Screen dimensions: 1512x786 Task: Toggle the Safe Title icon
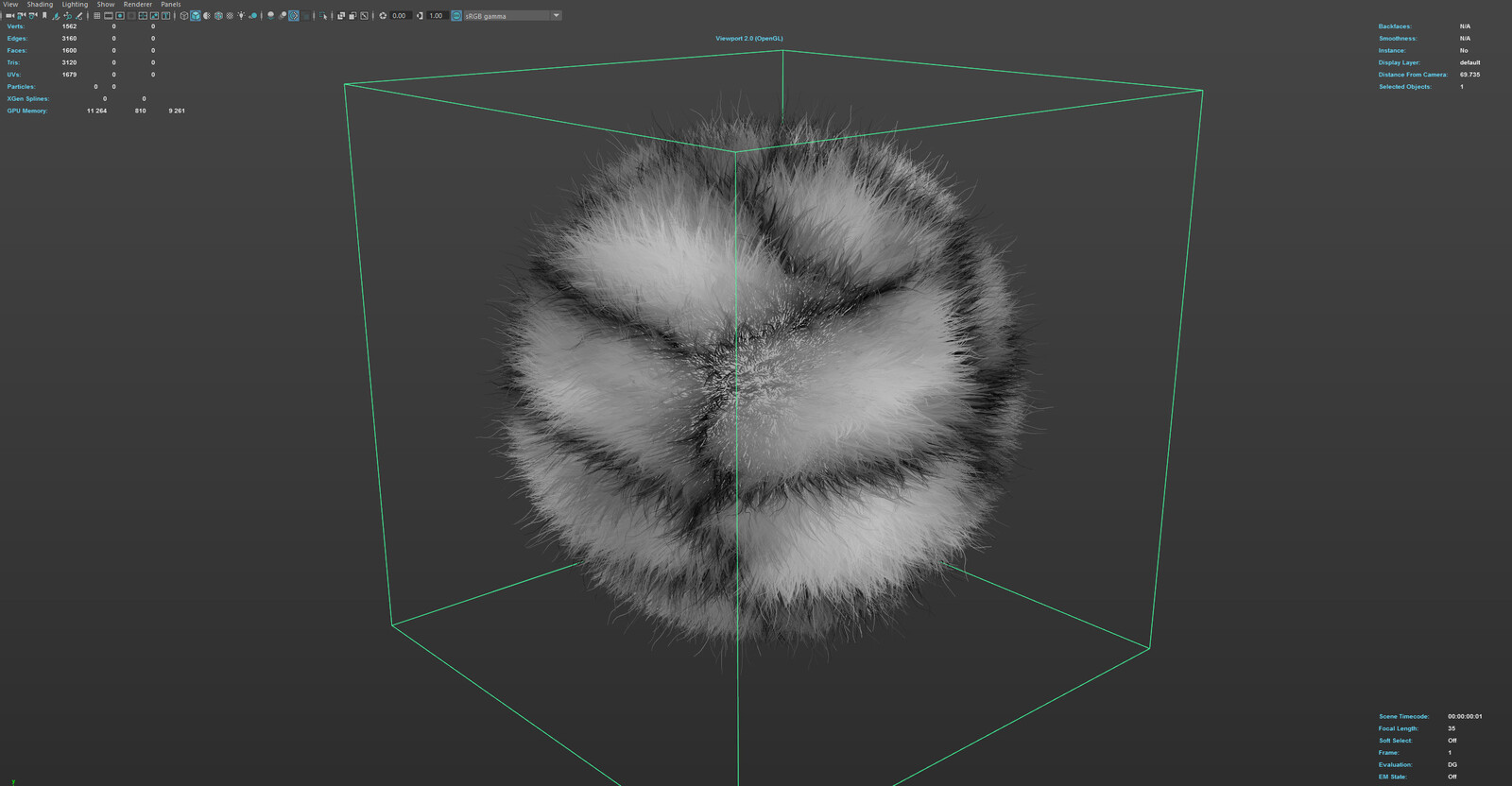[x=165, y=15]
